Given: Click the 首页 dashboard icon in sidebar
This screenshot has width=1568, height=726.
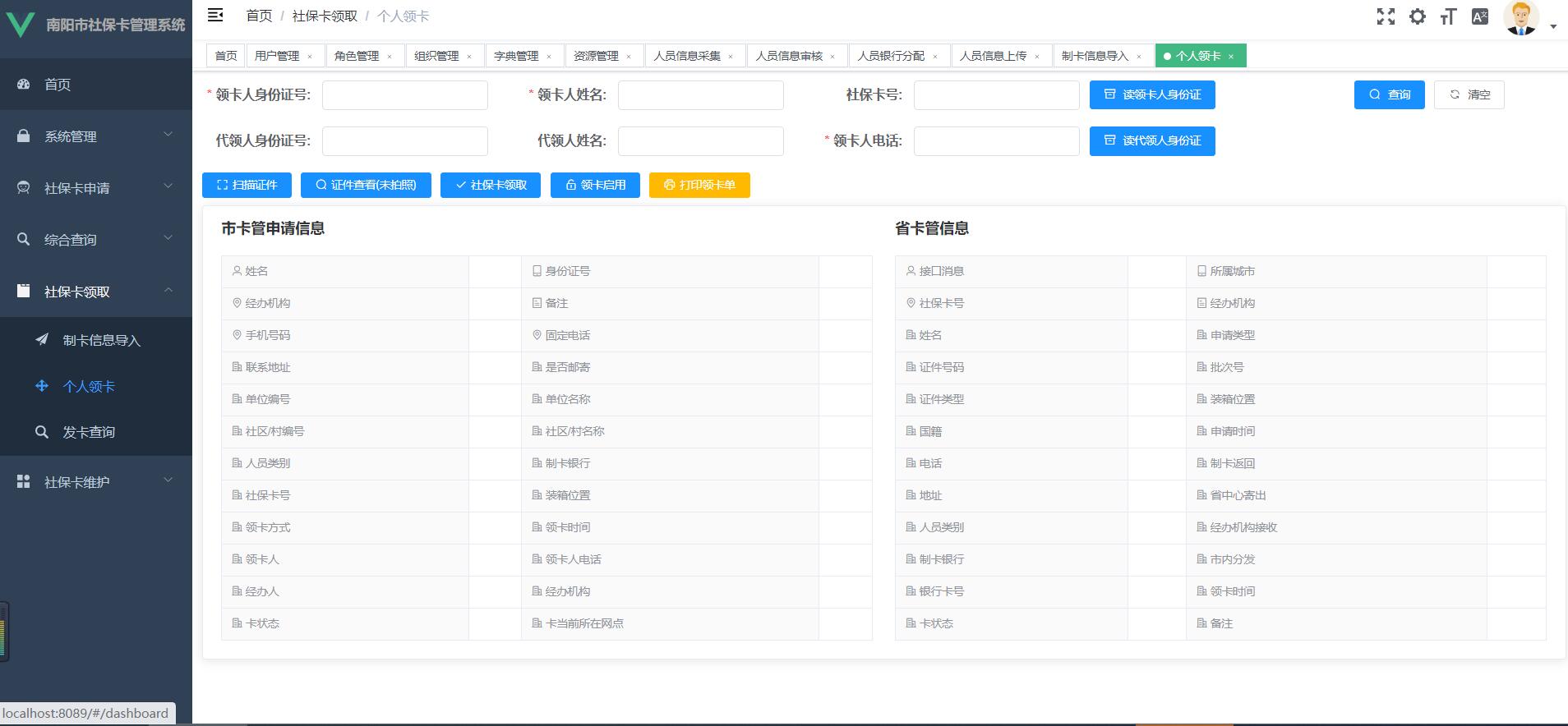Looking at the screenshot, I should [x=24, y=84].
